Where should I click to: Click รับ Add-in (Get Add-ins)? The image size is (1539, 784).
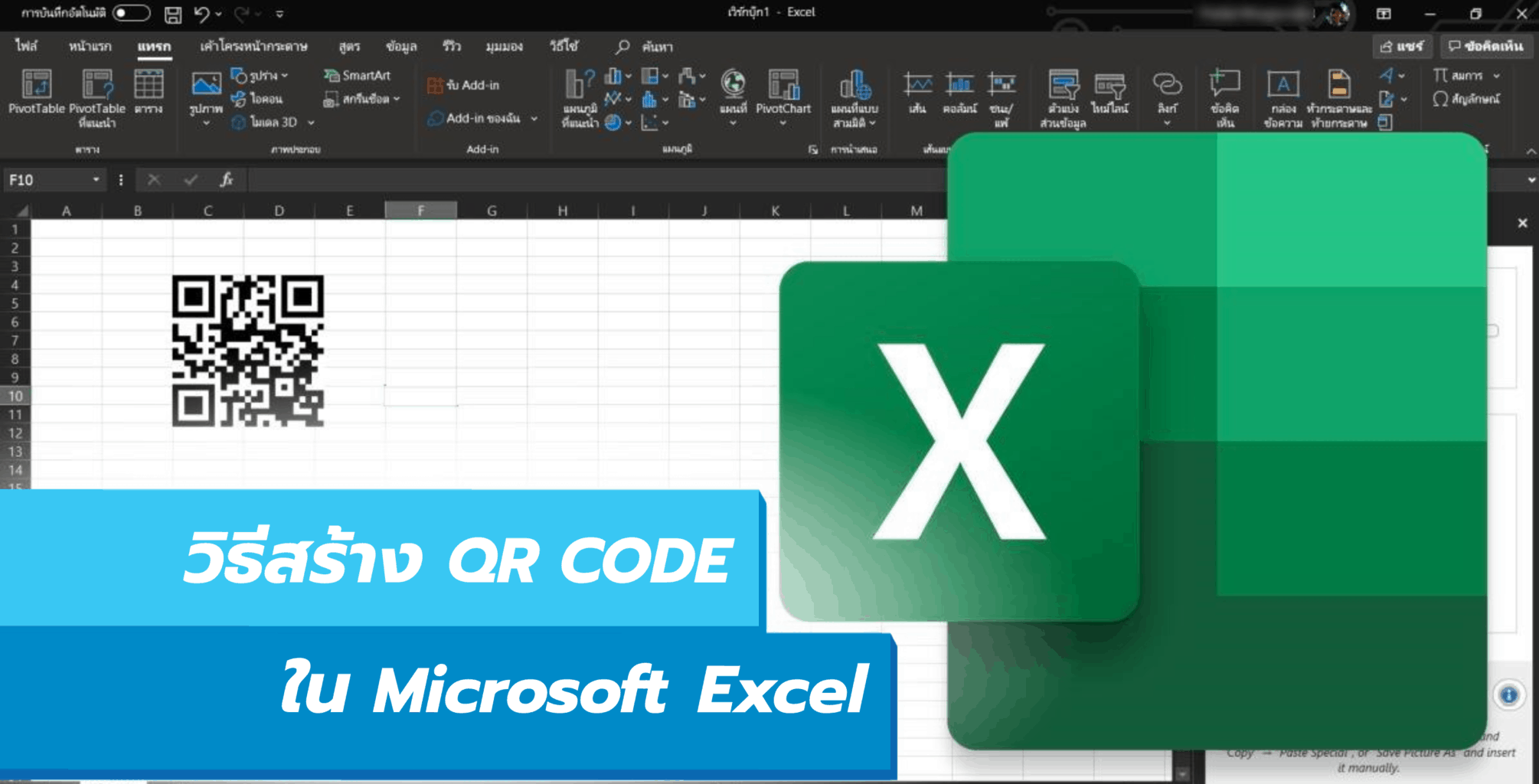tap(463, 85)
